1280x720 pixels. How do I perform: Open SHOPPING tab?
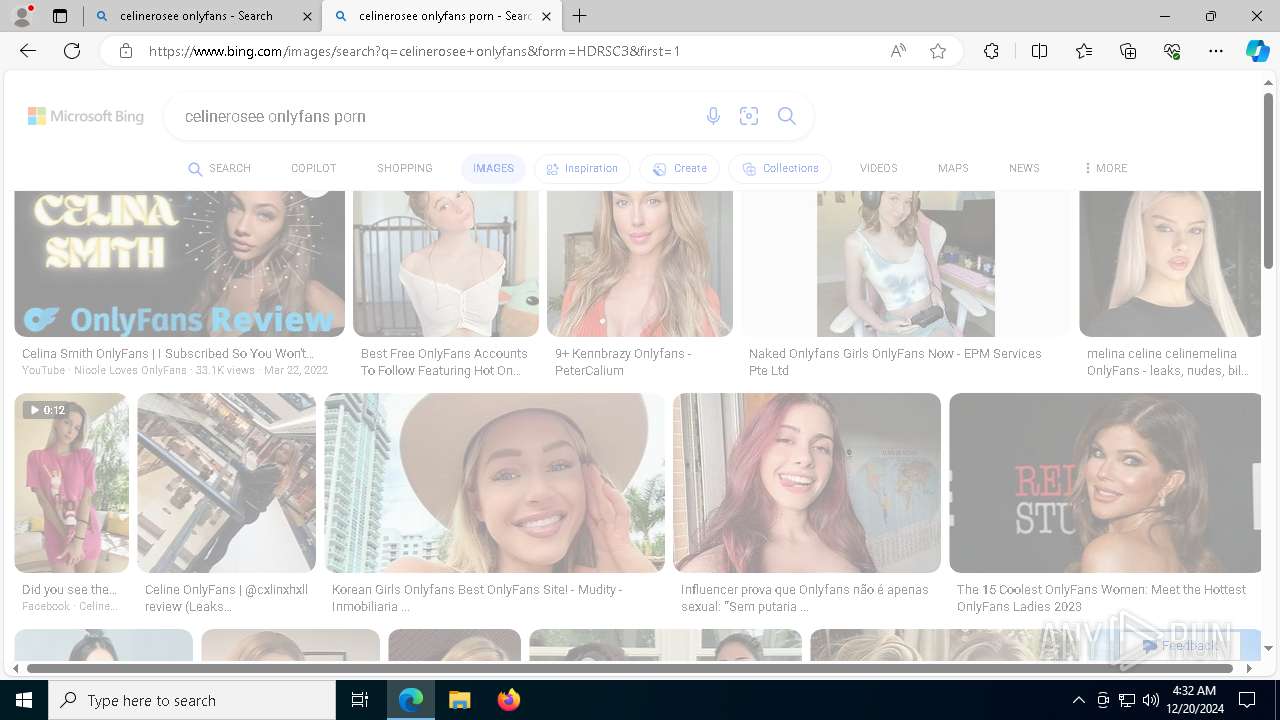(404, 168)
